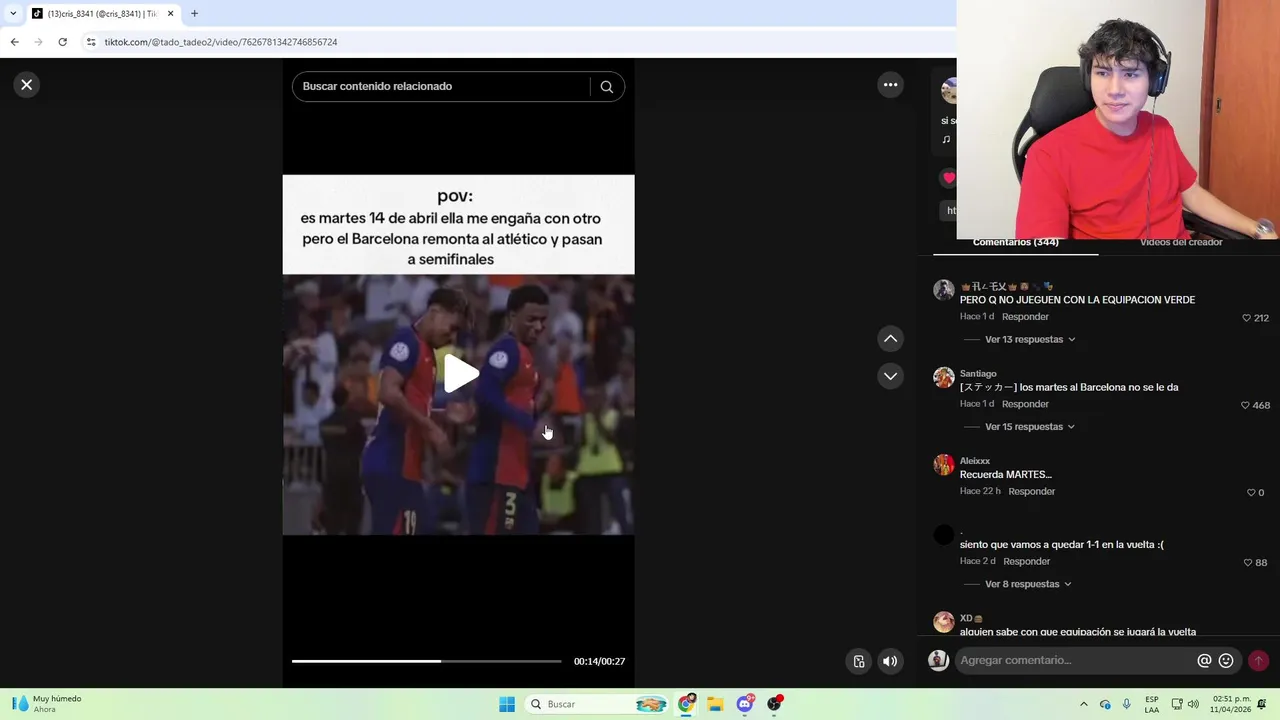The image size is (1280, 720).
Task: Show hidden system tray icons chevron
Action: coord(1083,704)
